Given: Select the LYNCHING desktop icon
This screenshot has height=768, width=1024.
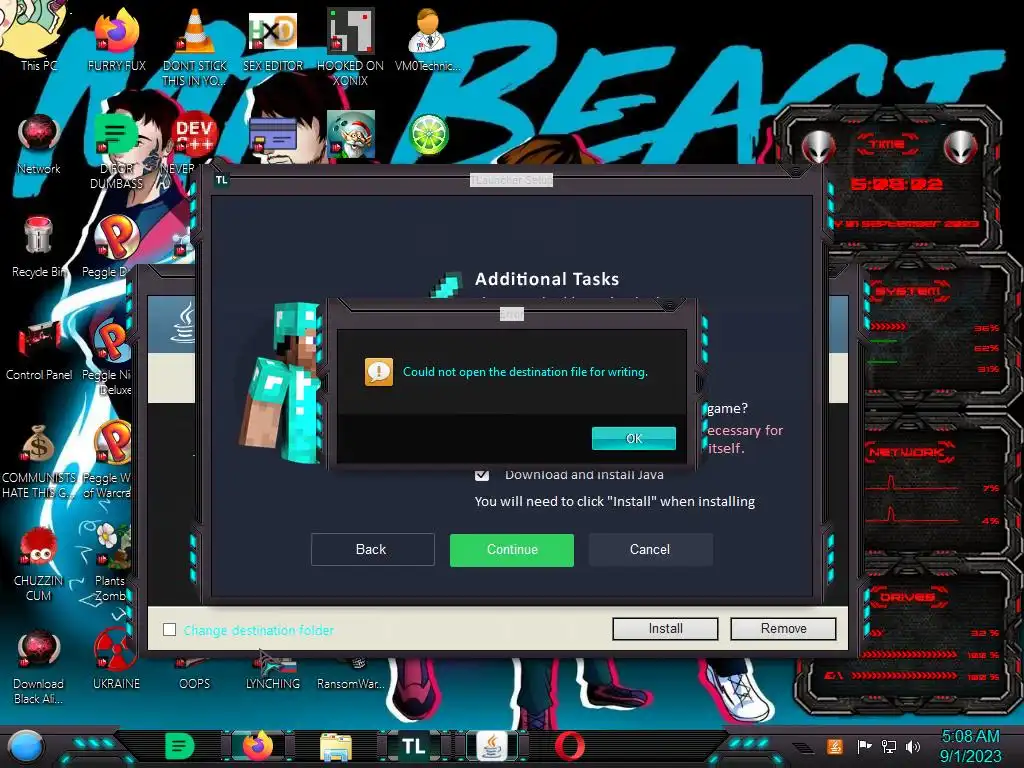Looking at the screenshot, I should [x=273, y=674].
